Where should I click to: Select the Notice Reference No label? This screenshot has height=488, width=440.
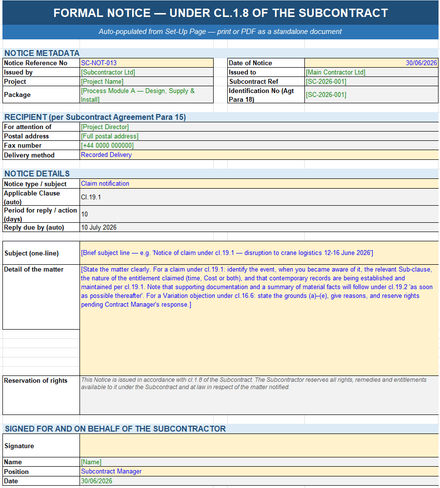tap(41, 63)
